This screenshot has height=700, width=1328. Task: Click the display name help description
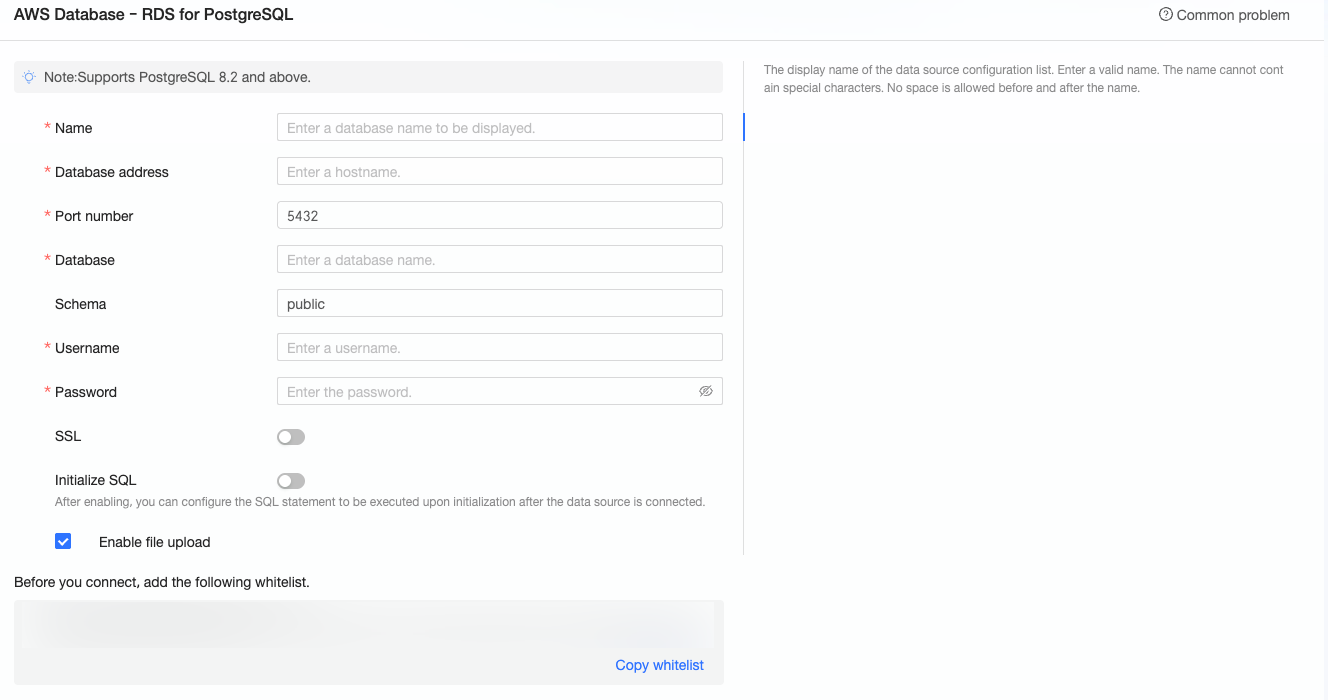pyautogui.click(x=1024, y=79)
